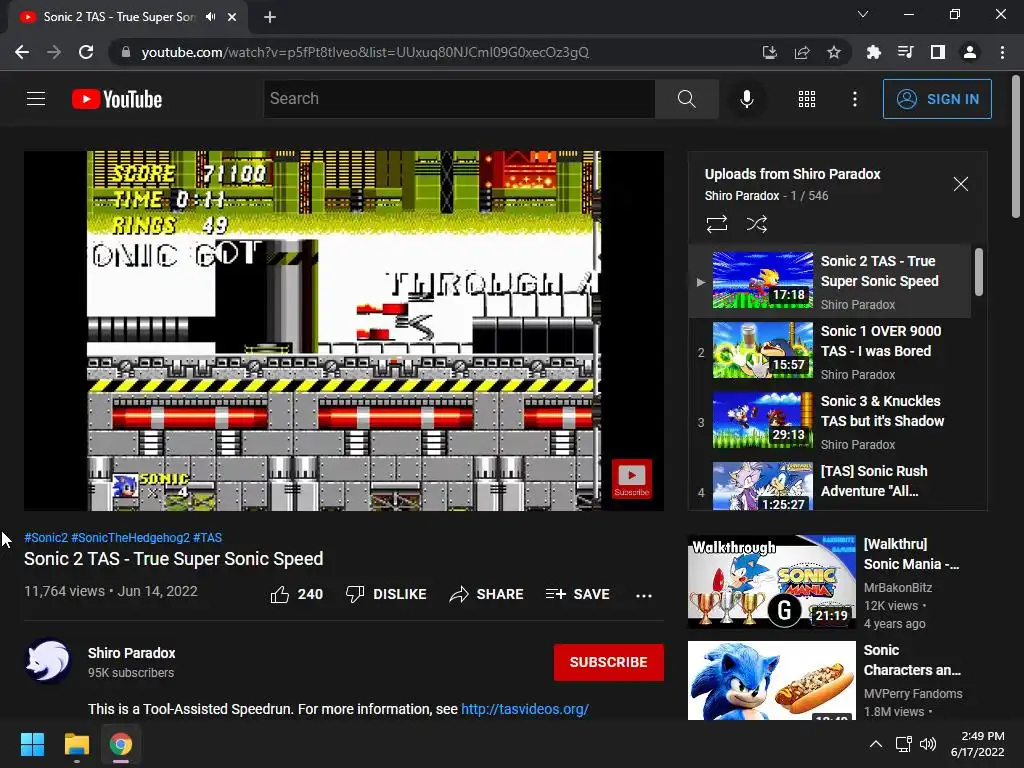1024x768 pixels.
Task: Click the Chrome taskbar icon
Action: click(x=121, y=744)
